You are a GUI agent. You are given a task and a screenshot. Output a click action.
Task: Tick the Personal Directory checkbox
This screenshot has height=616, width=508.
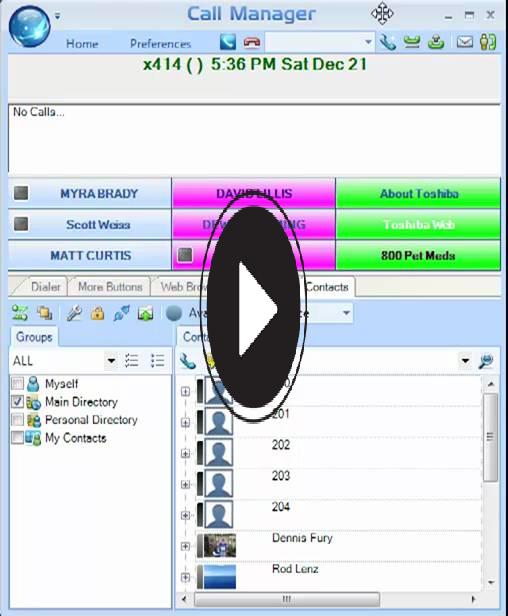click(18, 420)
